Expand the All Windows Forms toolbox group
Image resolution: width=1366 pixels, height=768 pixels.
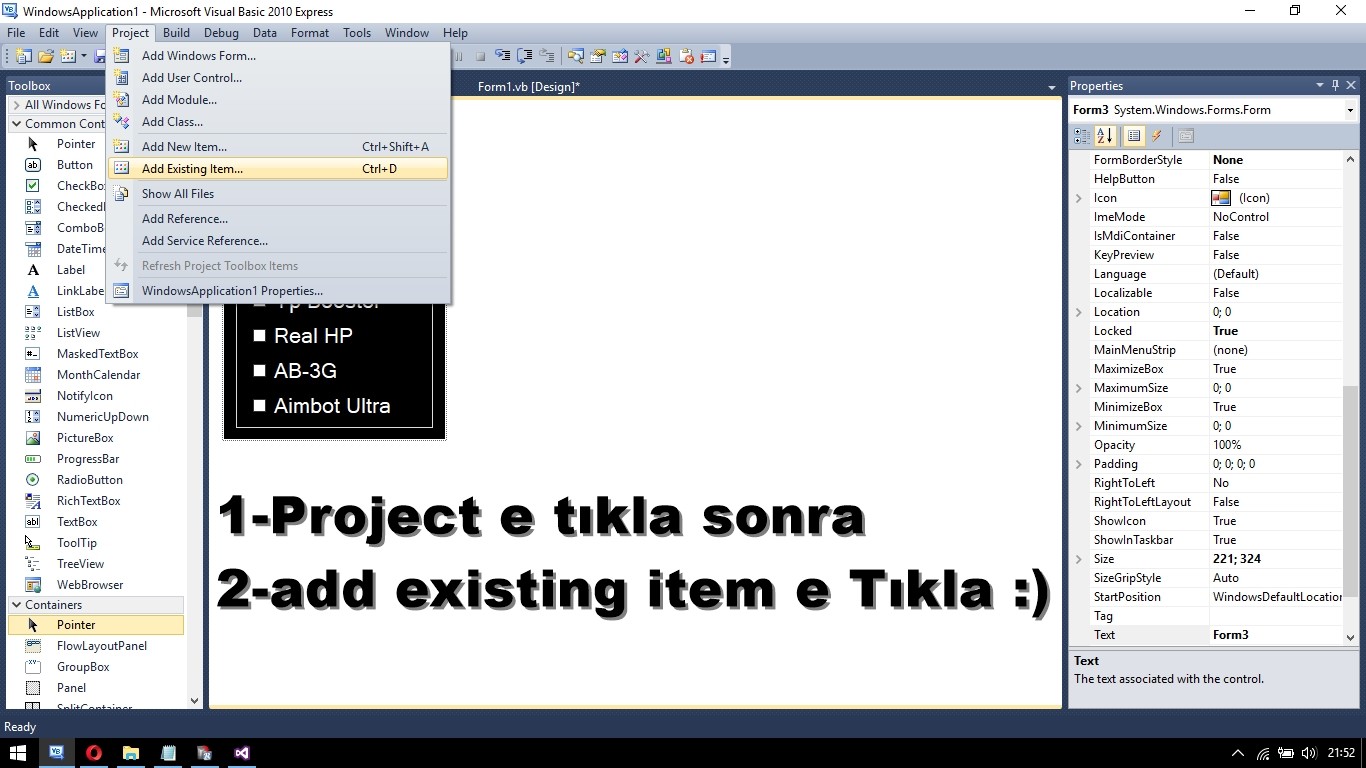coord(16,105)
